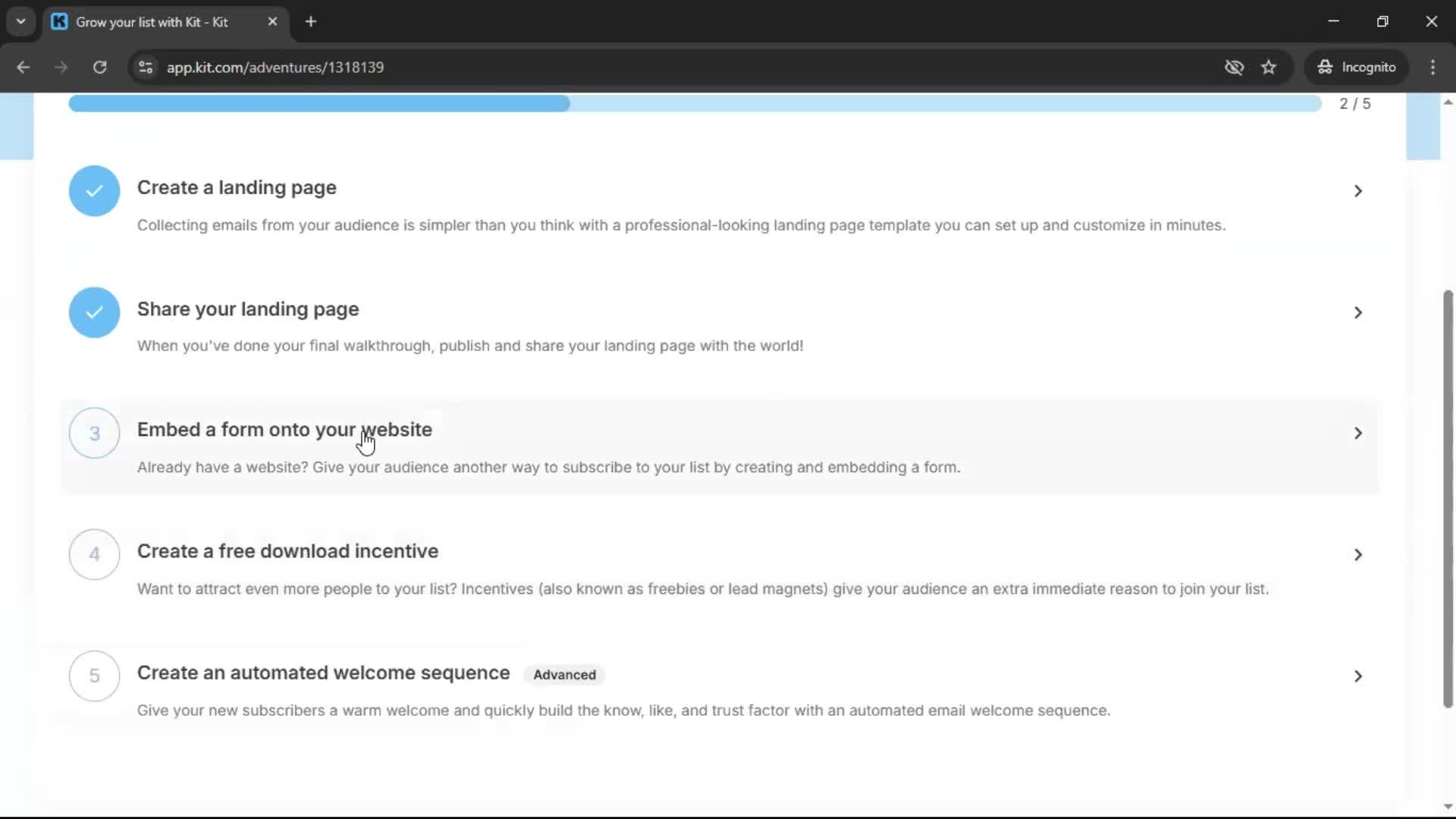Click the back navigation arrow
Screen dimensions: 1456x819
[23, 67]
